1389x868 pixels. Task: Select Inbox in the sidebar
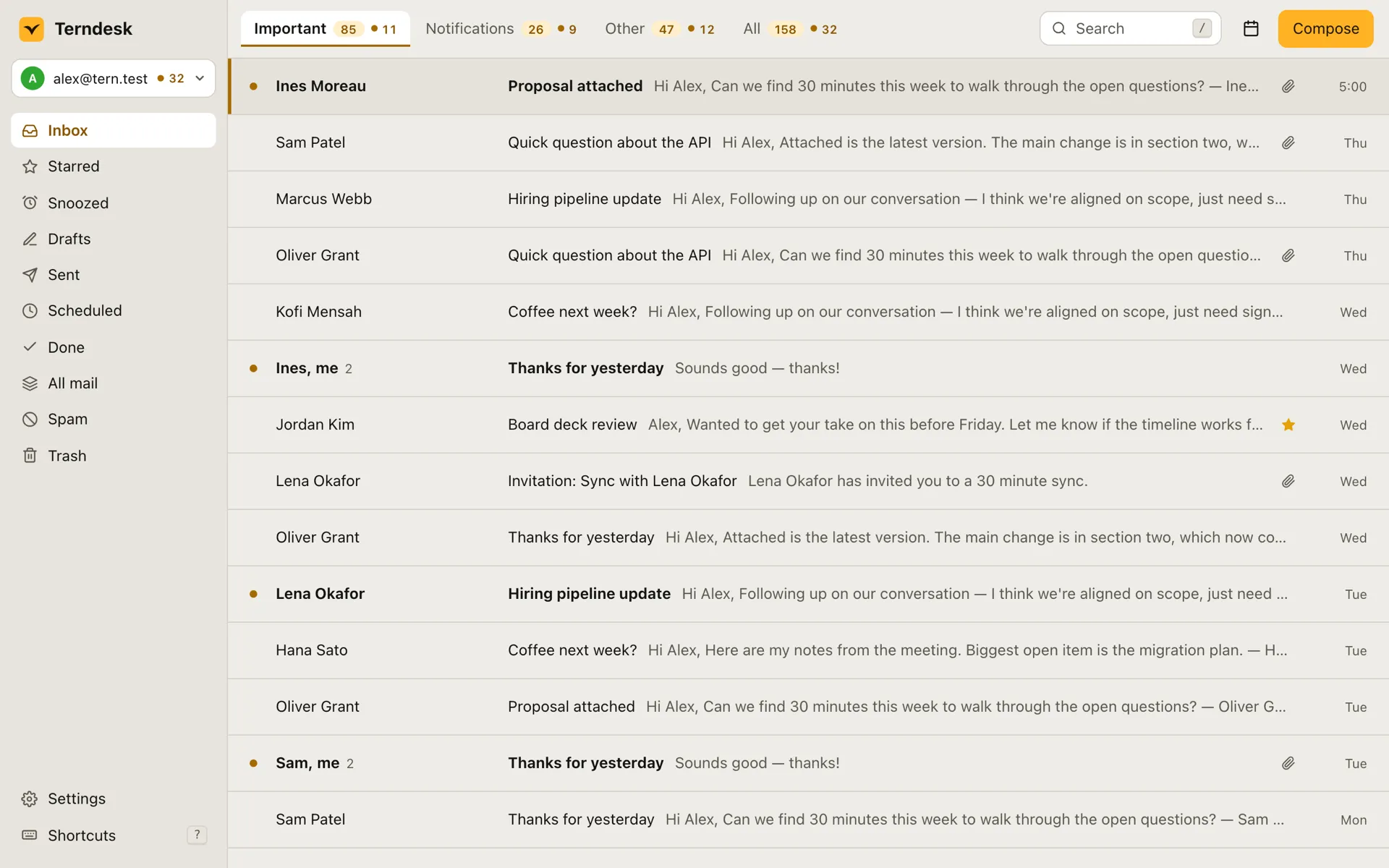point(114,131)
